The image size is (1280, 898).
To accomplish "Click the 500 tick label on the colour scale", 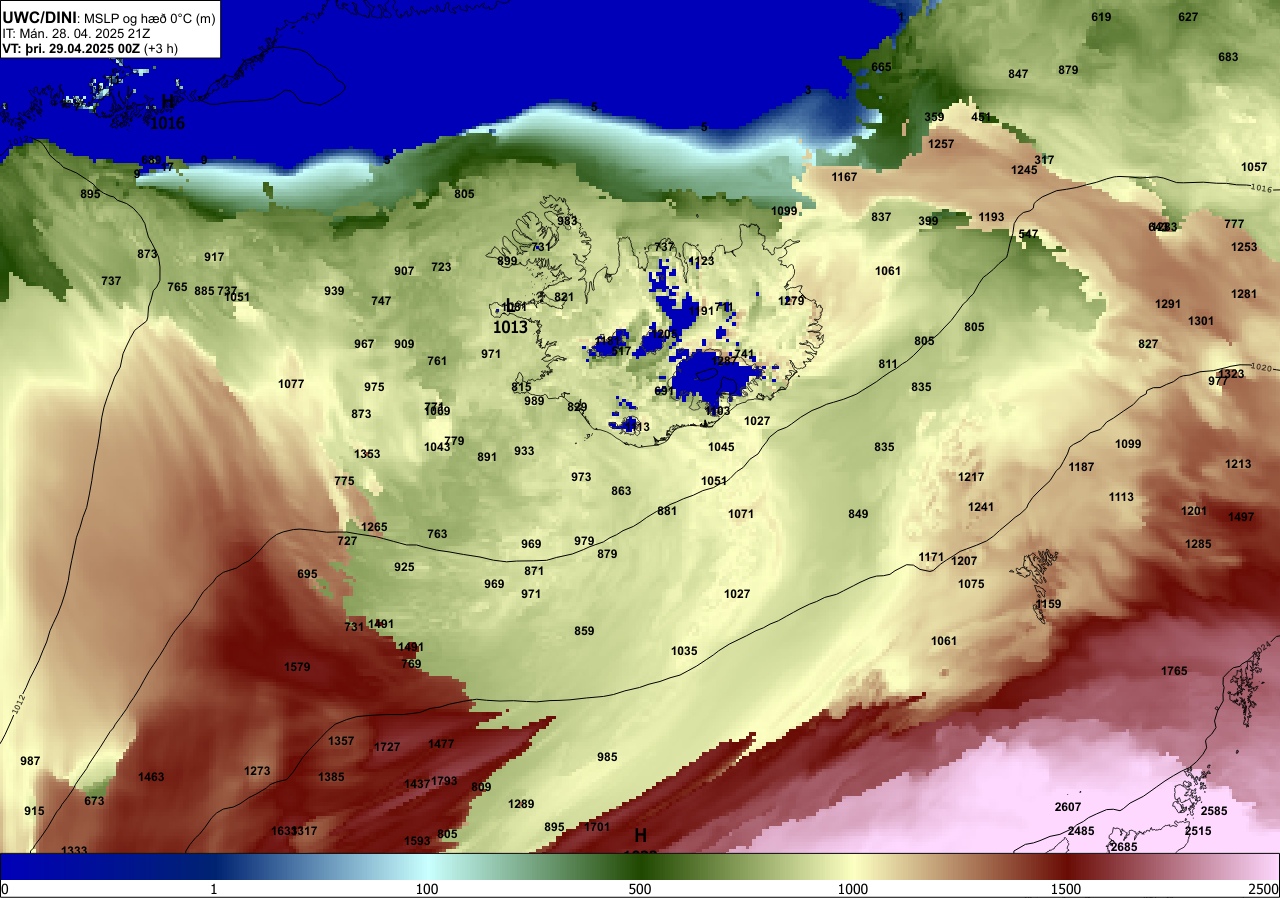I will 640,889.
